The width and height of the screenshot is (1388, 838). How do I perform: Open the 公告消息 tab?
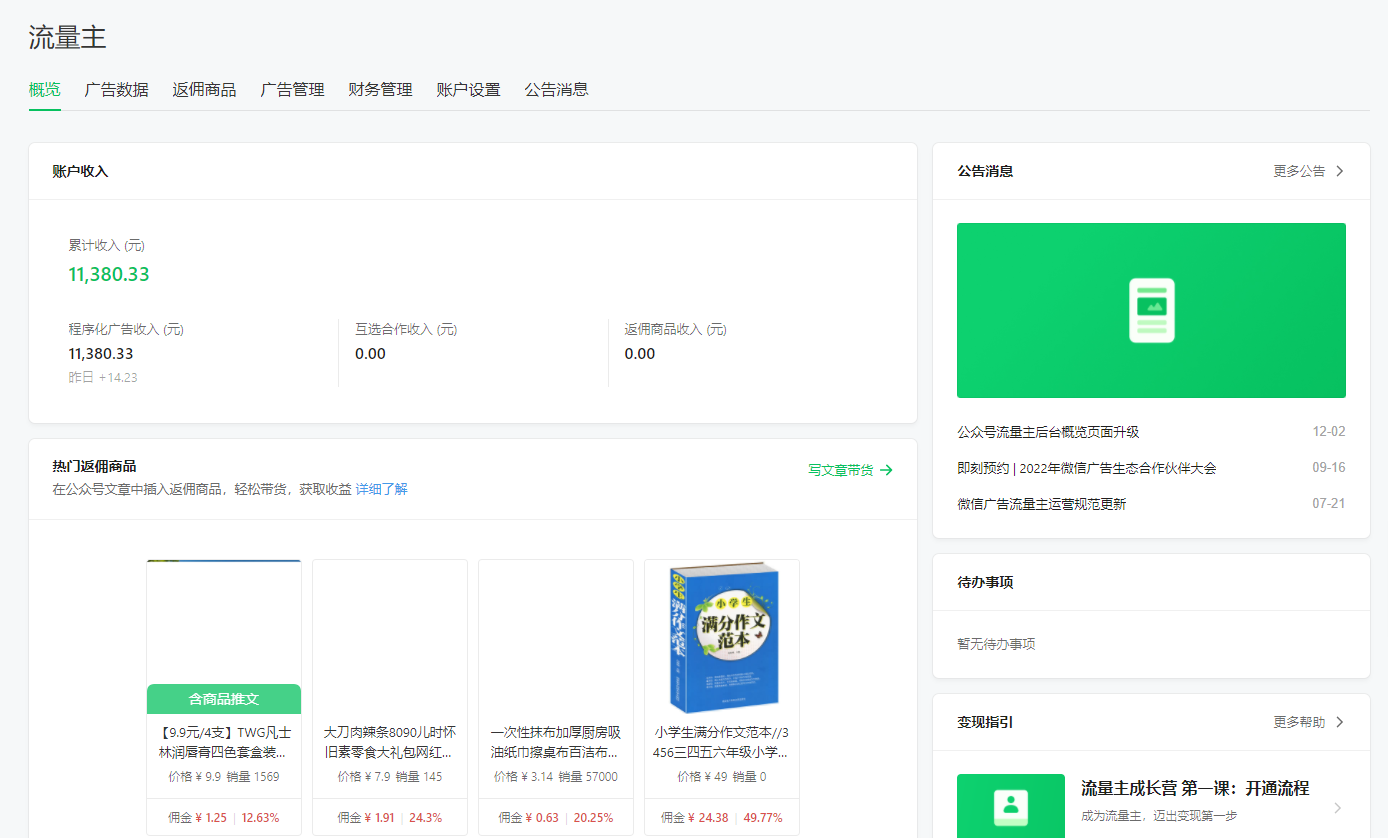coord(556,90)
